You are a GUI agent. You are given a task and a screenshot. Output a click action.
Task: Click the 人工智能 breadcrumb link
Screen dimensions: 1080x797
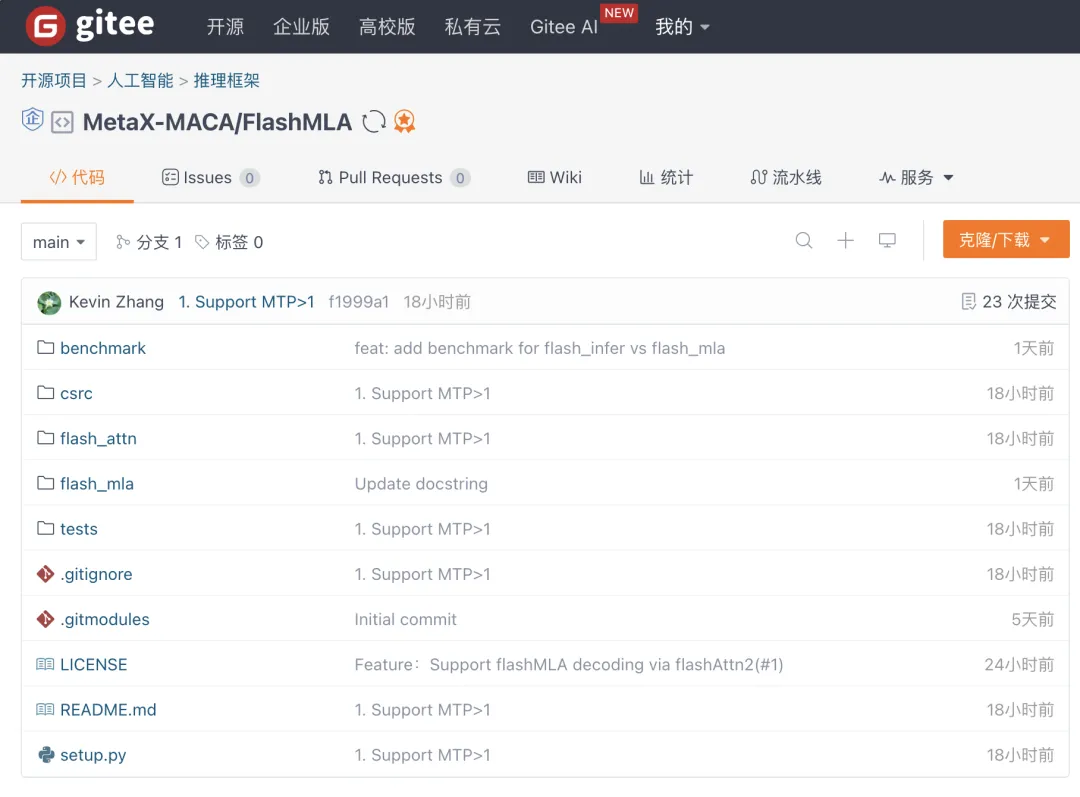pos(140,81)
